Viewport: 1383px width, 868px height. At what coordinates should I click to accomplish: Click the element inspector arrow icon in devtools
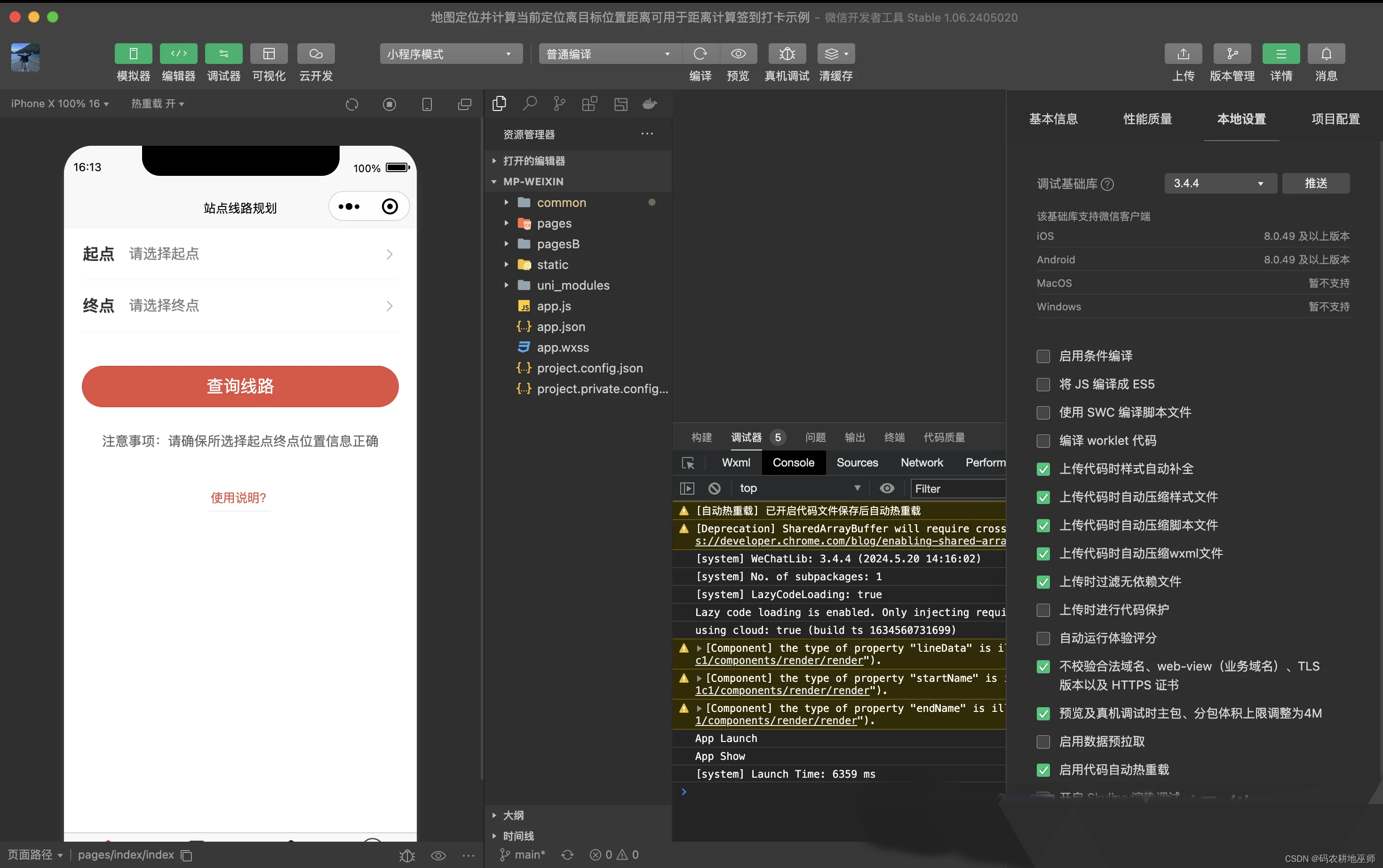pos(687,463)
